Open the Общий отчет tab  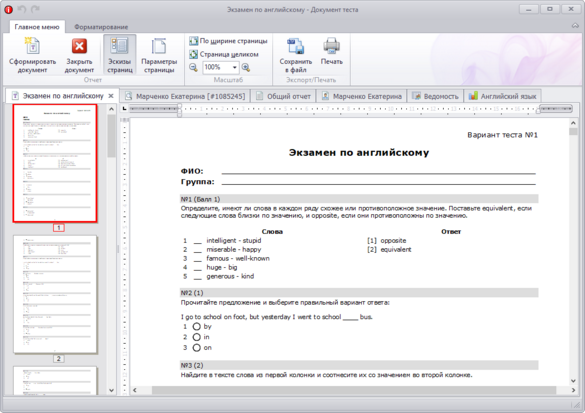click(284, 96)
